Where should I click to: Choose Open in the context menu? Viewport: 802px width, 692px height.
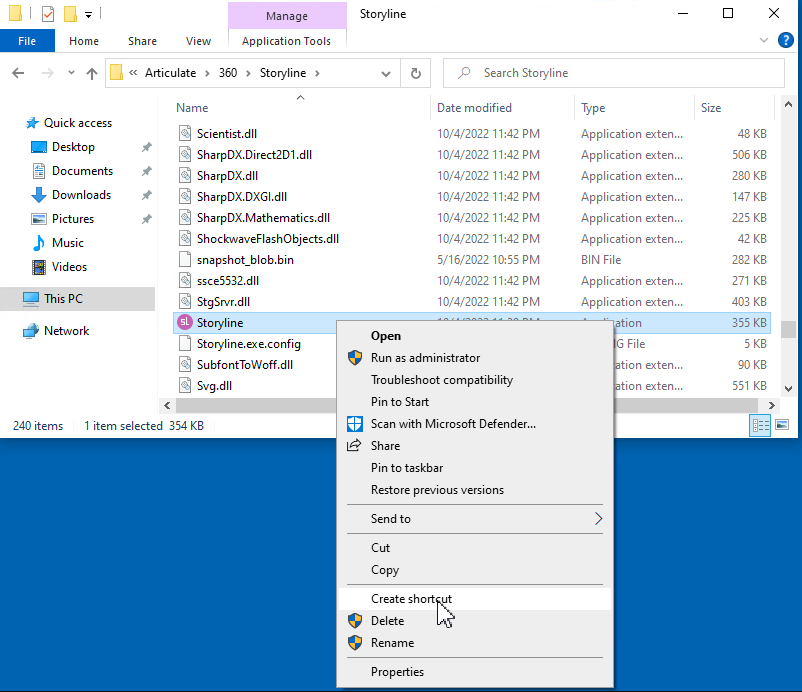coord(475,336)
